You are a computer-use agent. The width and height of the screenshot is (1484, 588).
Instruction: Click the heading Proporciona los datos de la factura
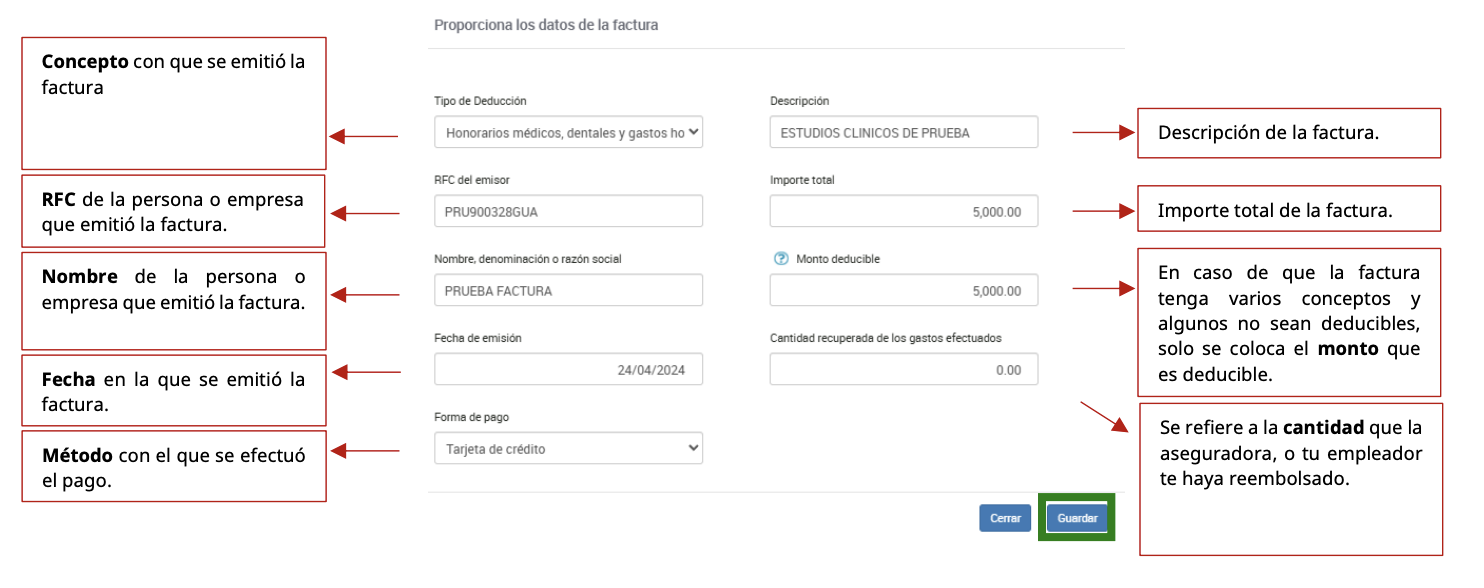click(x=546, y=25)
